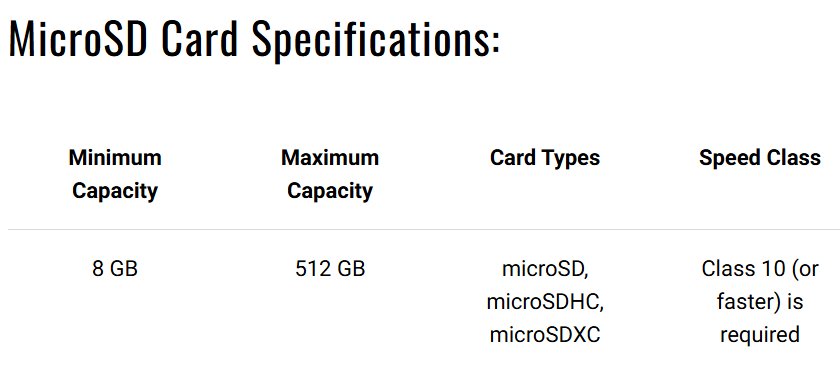Click the word Minimum in the header
840x368 pixels.
coord(115,157)
